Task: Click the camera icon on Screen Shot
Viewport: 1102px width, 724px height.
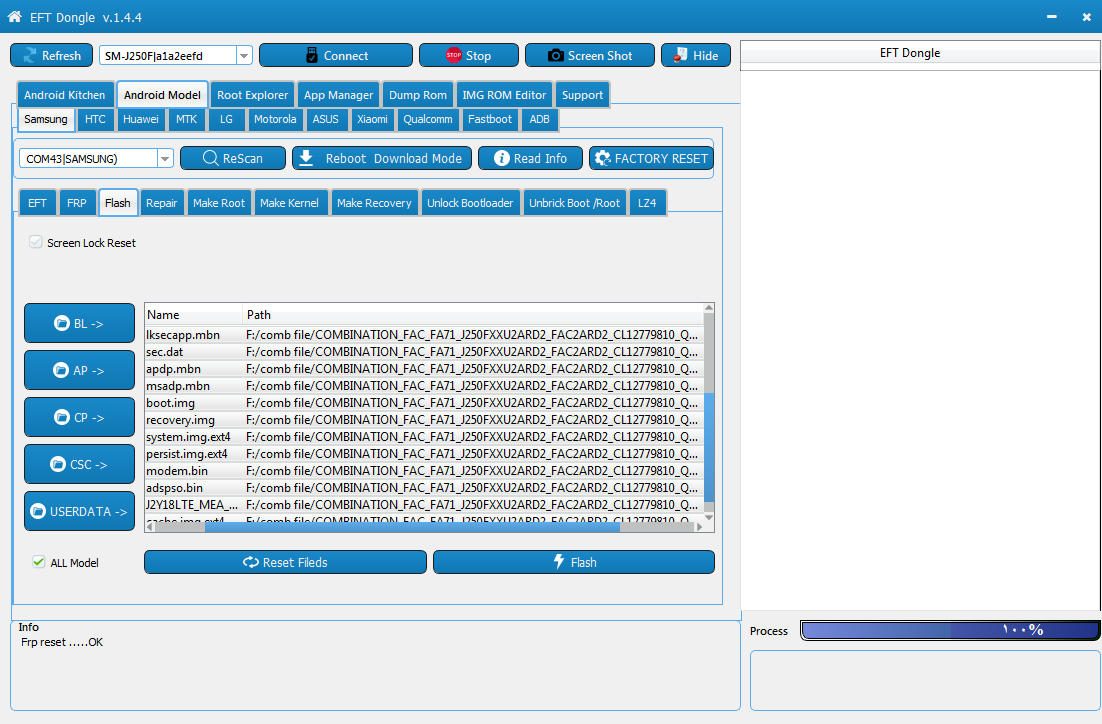Action: [x=556, y=56]
